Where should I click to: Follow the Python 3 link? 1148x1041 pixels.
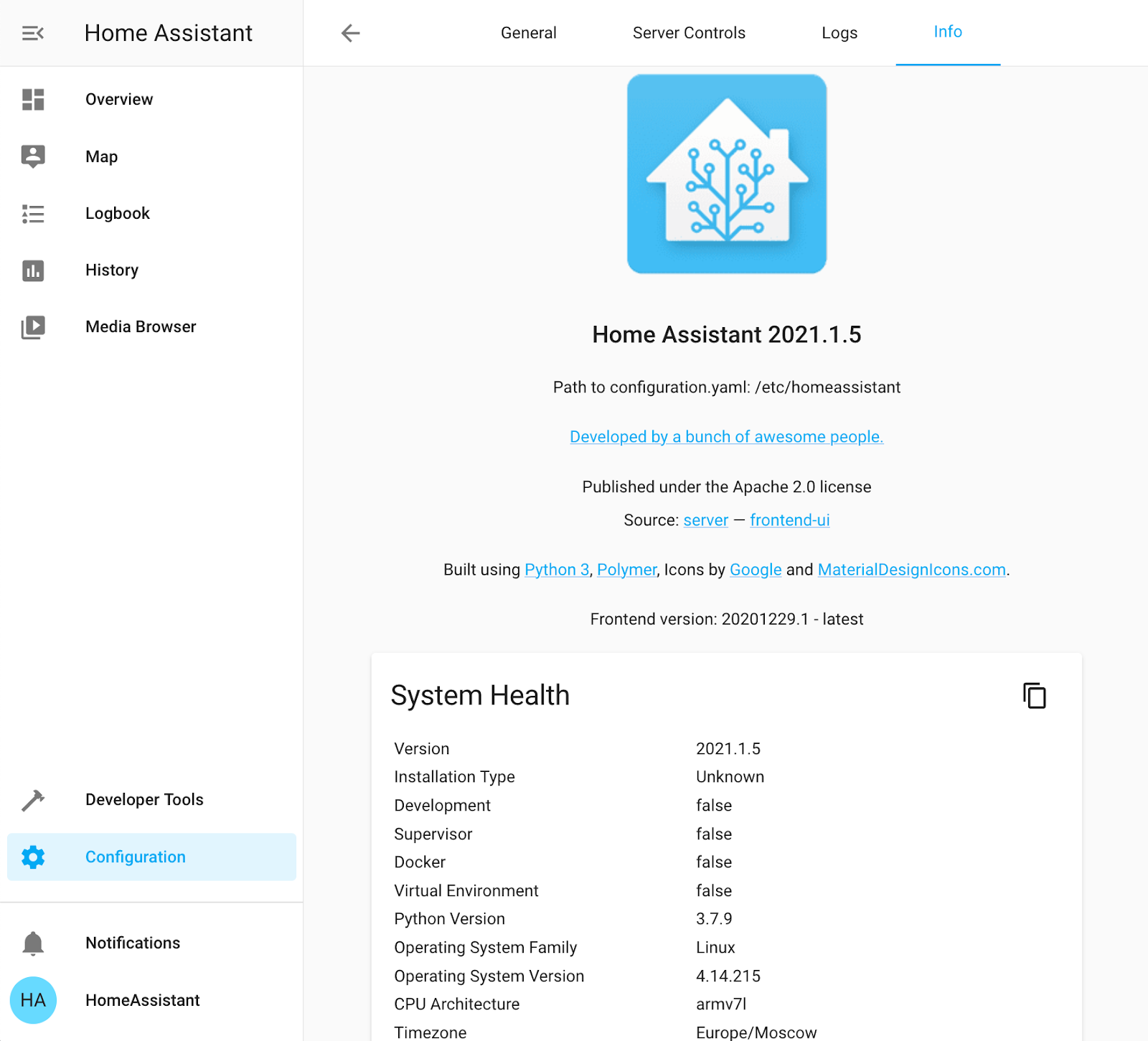[x=557, y=570]
